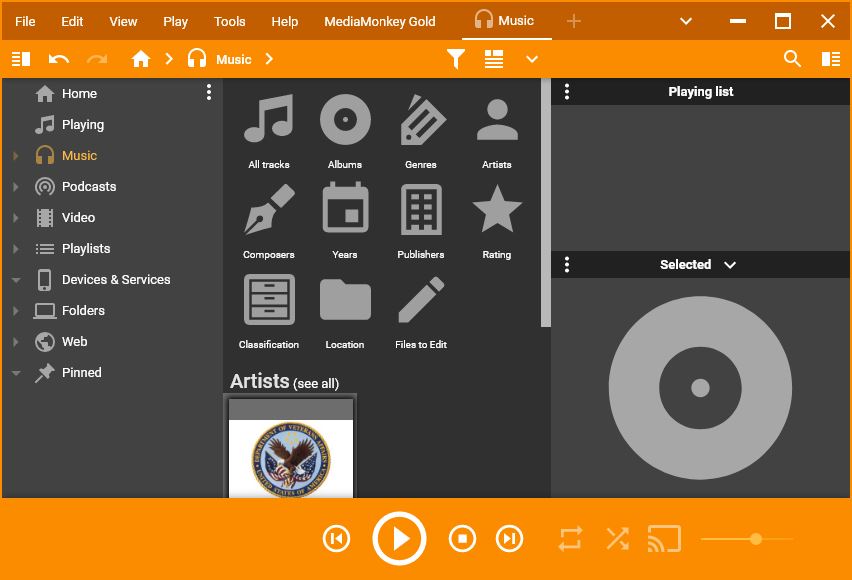The height and width of the screenshot is (580, 852).
Task: Open view options dropdown chevron
Action: [x=532, y=59]
